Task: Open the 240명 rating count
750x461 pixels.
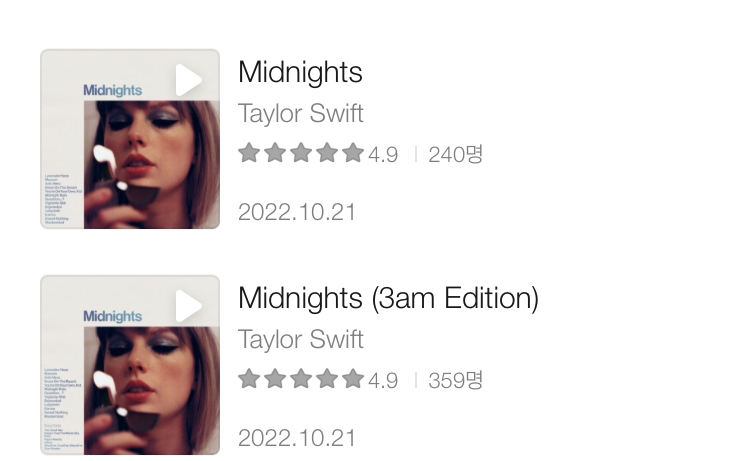Action: 455,154
